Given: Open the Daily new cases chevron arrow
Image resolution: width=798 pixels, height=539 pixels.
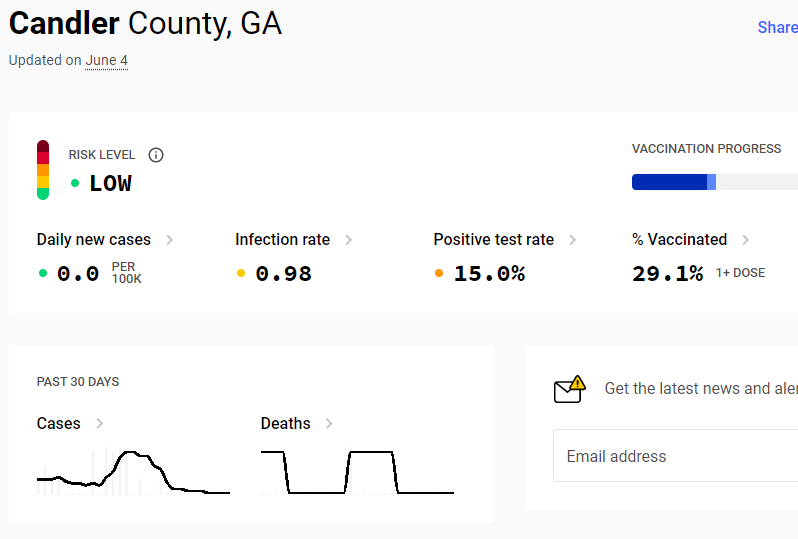Looking at the screenshot, I should click(x=169, y=240).
